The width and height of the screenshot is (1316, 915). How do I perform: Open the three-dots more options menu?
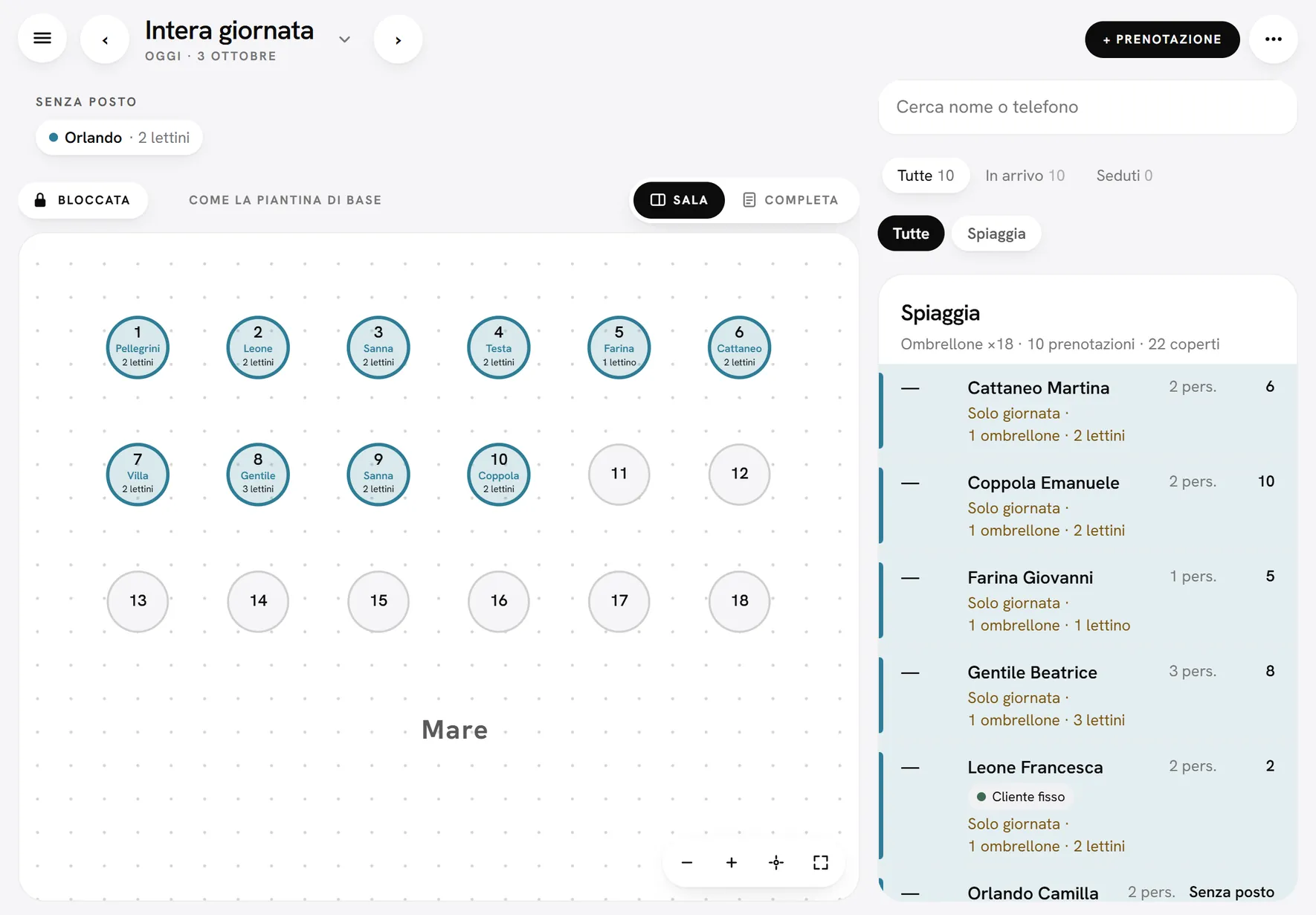(x=1274, y=39)
